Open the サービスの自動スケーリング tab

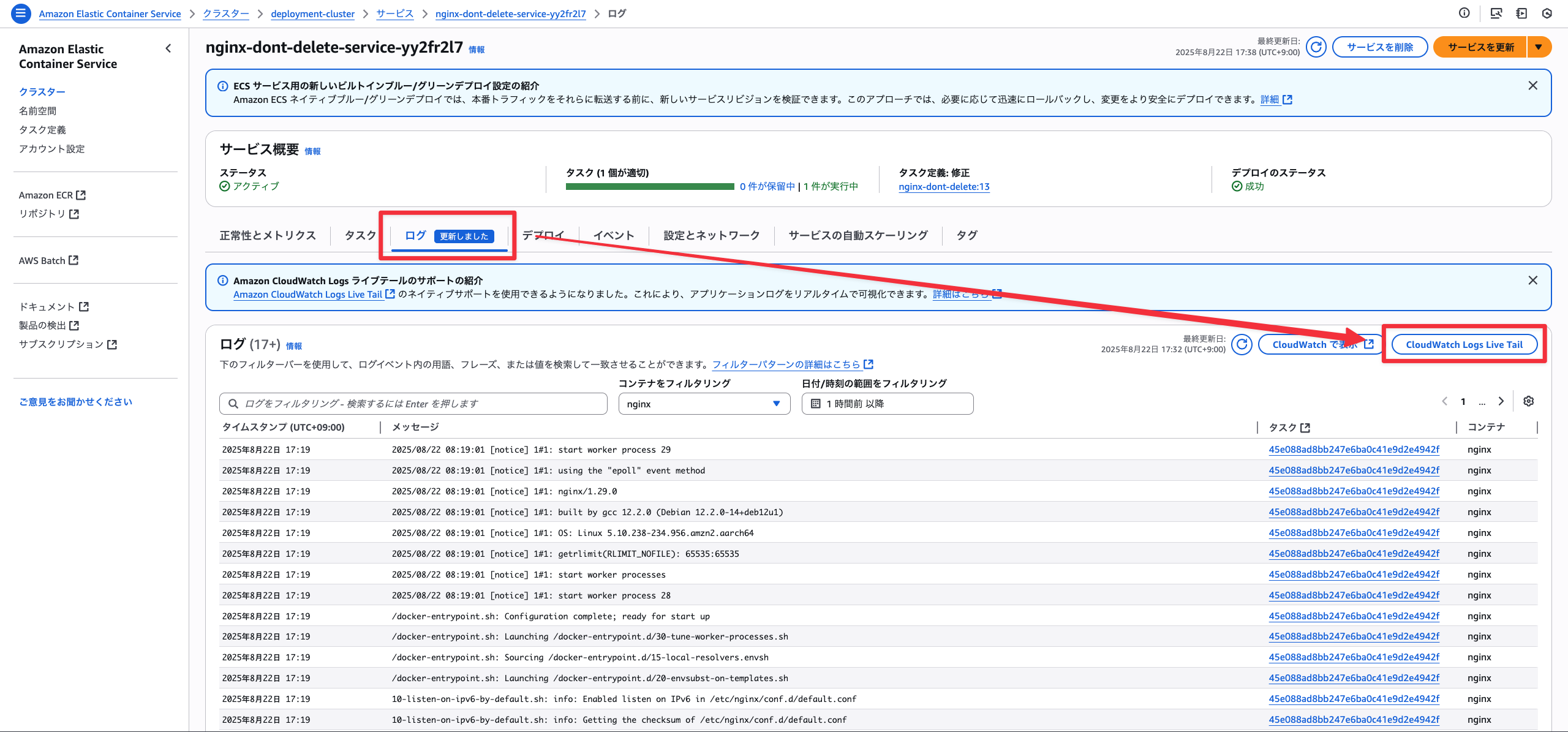pyautogui.click(x=858, y=235)
